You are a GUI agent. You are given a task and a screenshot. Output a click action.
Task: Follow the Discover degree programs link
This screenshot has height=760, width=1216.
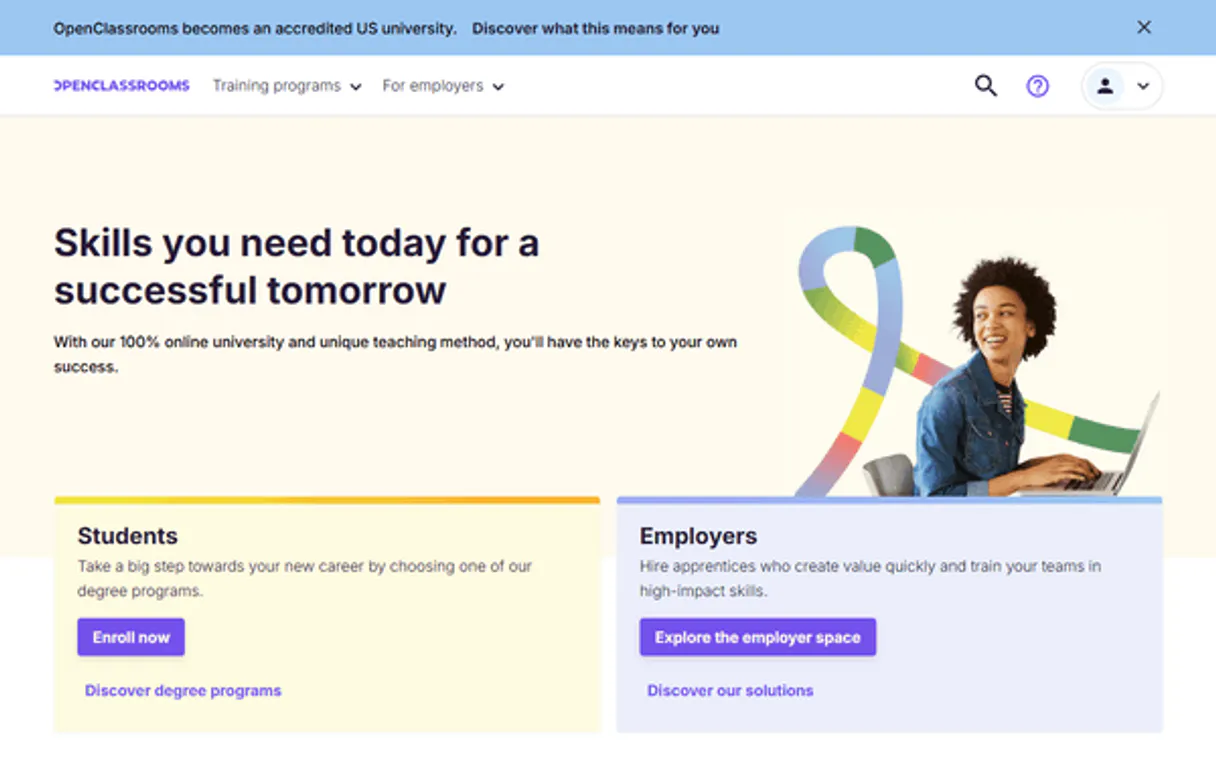181,690
